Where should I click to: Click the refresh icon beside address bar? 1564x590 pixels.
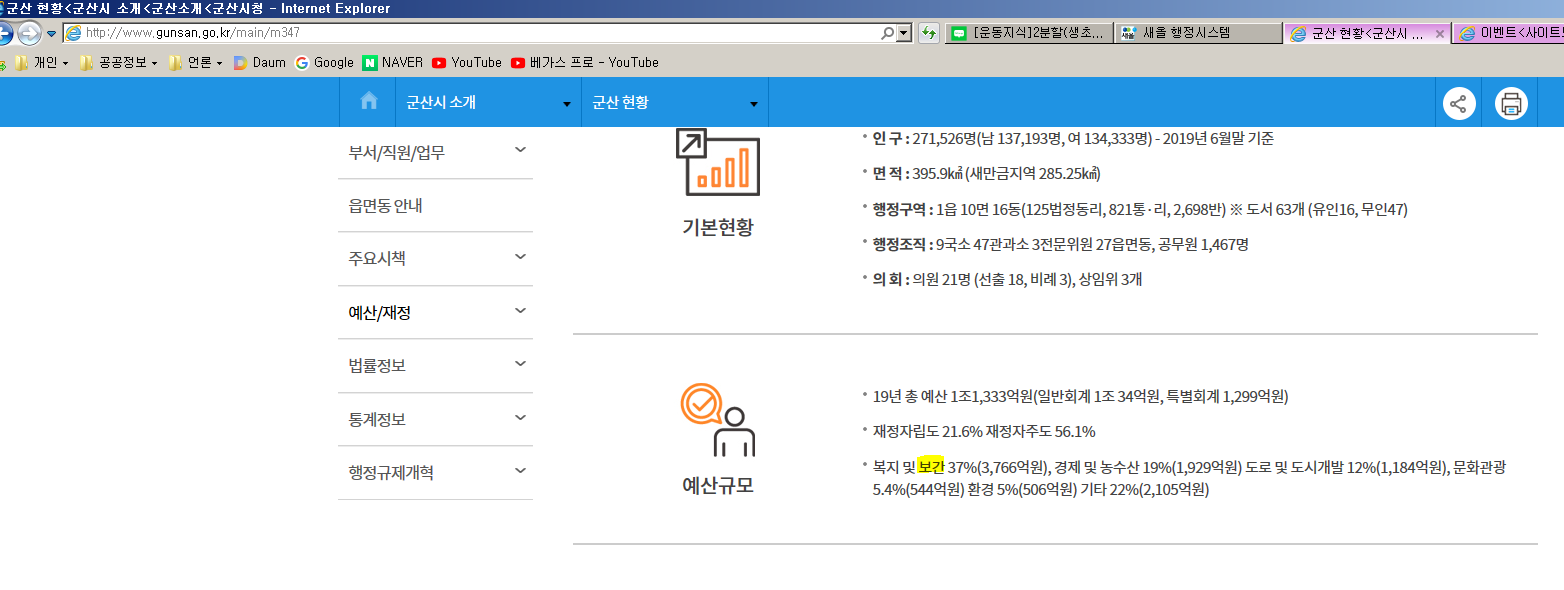coord(929,33)
